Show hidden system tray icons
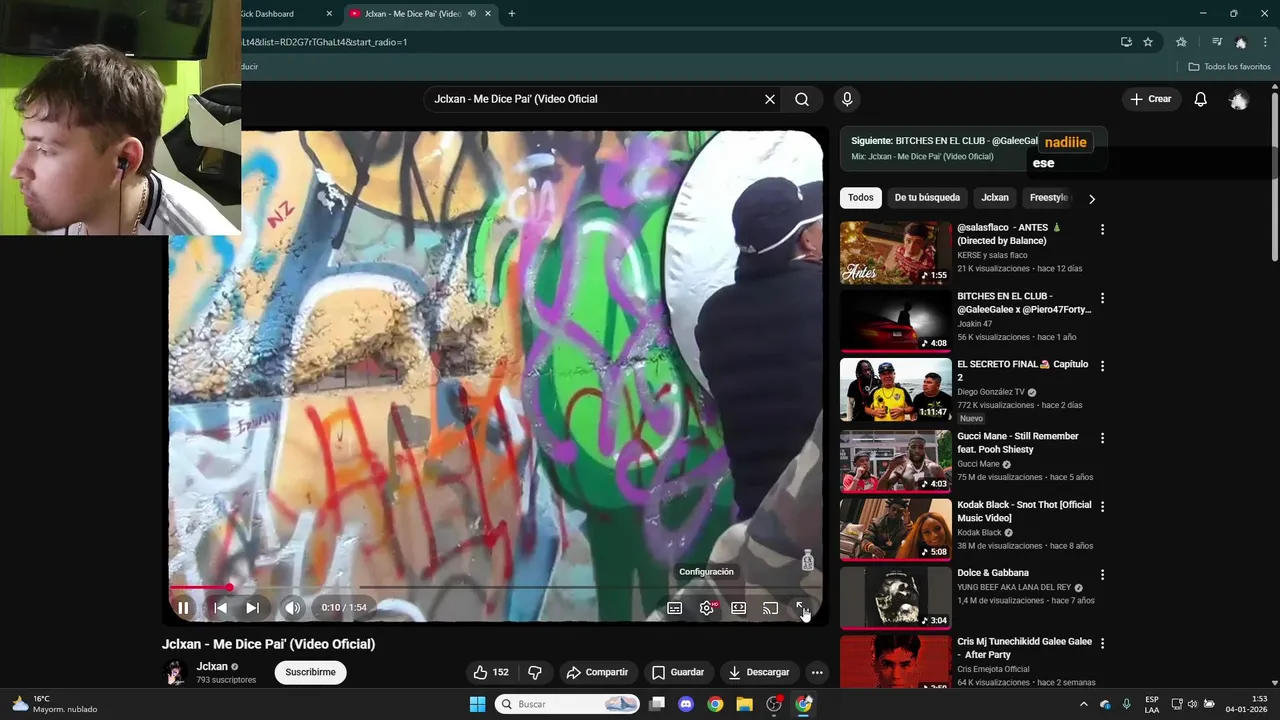 click(1083, 704)
